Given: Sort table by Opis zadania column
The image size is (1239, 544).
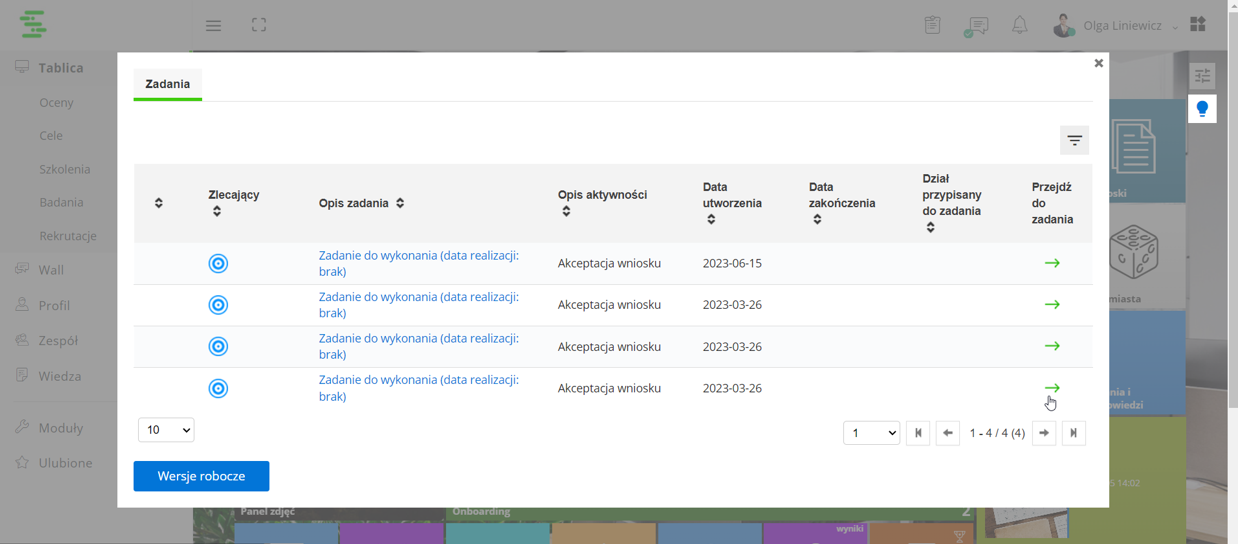Looking at the screenshot, I should 400,203.
